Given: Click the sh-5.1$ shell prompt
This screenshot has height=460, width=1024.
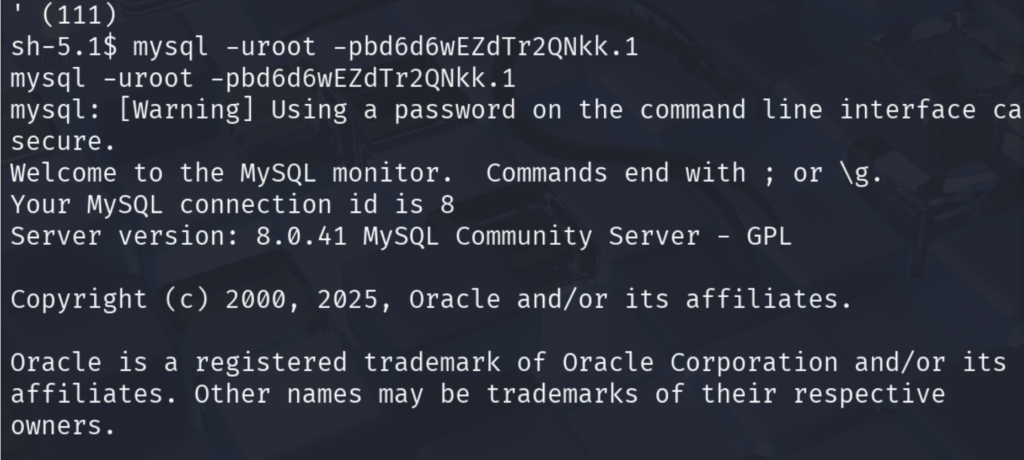Looking at the screenshot, I should point(62,47).
